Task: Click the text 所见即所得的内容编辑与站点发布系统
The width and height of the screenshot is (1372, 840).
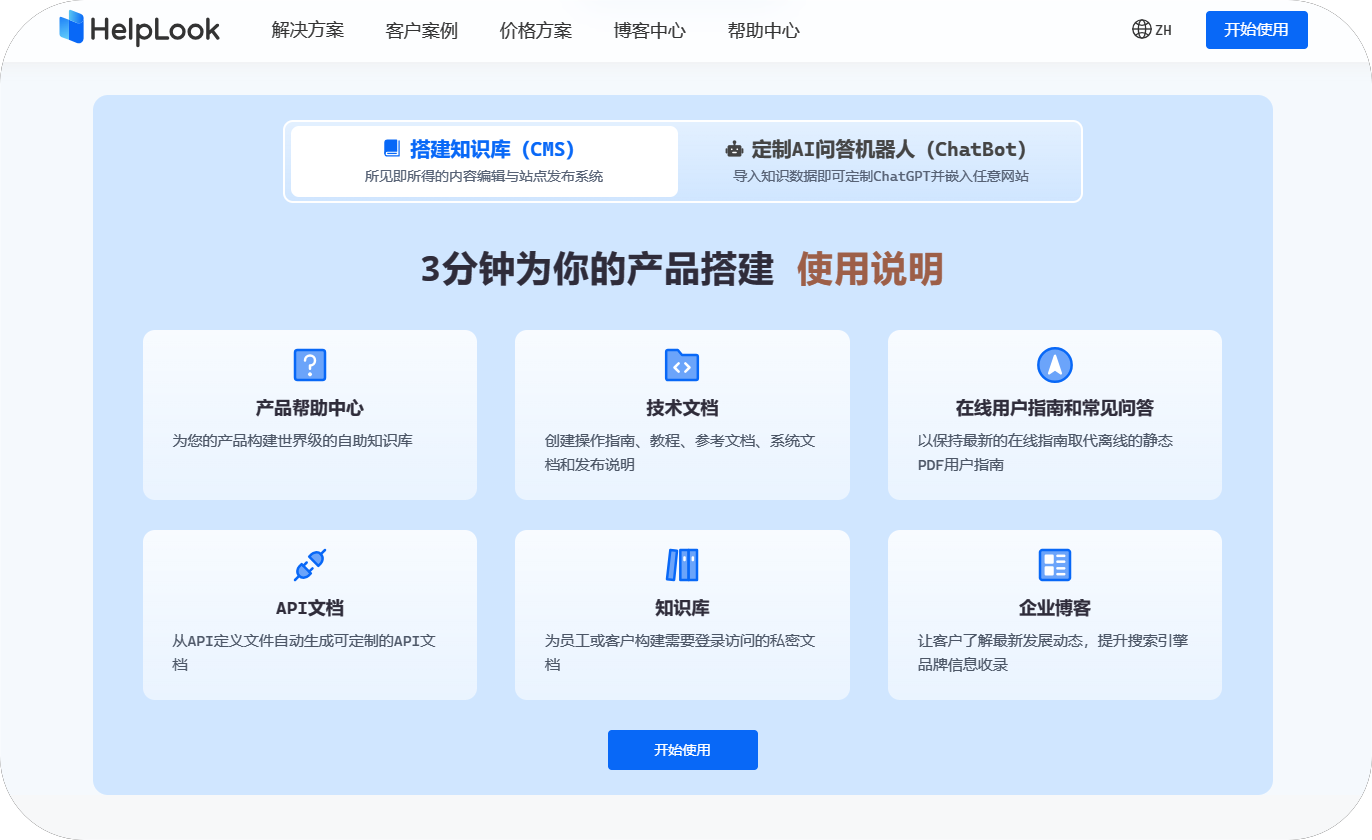Action: pyautogui.click(x=484, y=176)
